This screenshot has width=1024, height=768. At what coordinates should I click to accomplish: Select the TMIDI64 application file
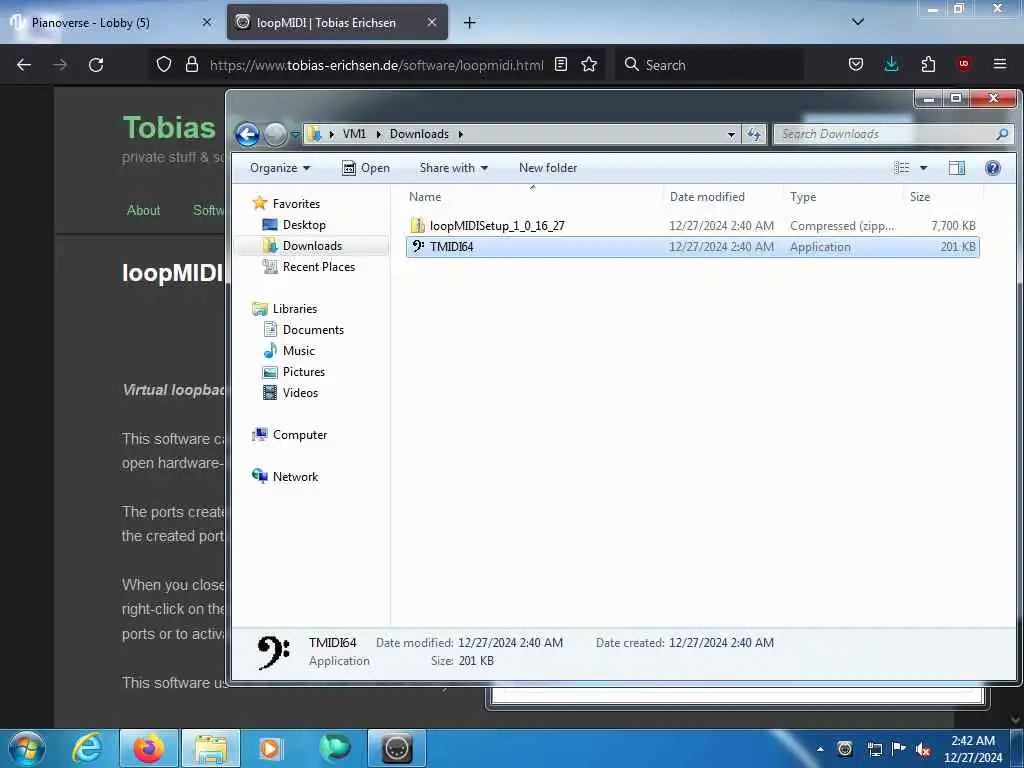click(692, 247)
